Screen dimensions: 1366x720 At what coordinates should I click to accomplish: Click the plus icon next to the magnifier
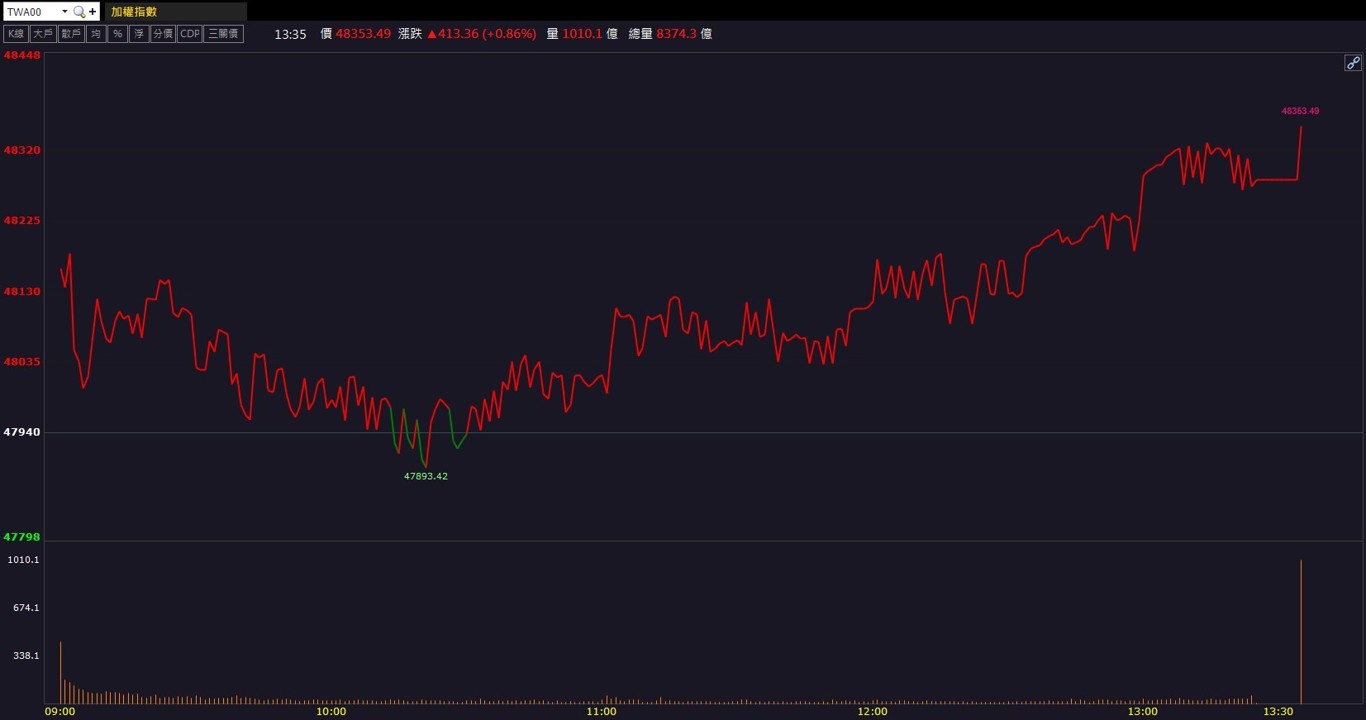pyautogui.click(x=93, y=12)
